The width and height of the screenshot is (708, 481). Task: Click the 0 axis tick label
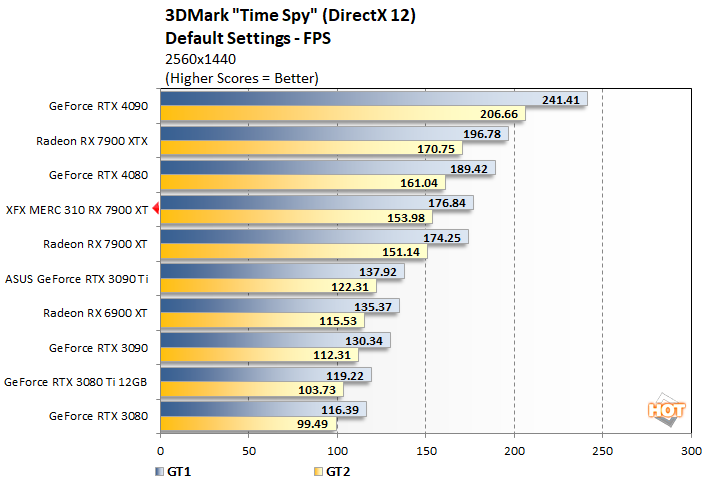coord(160,451)
